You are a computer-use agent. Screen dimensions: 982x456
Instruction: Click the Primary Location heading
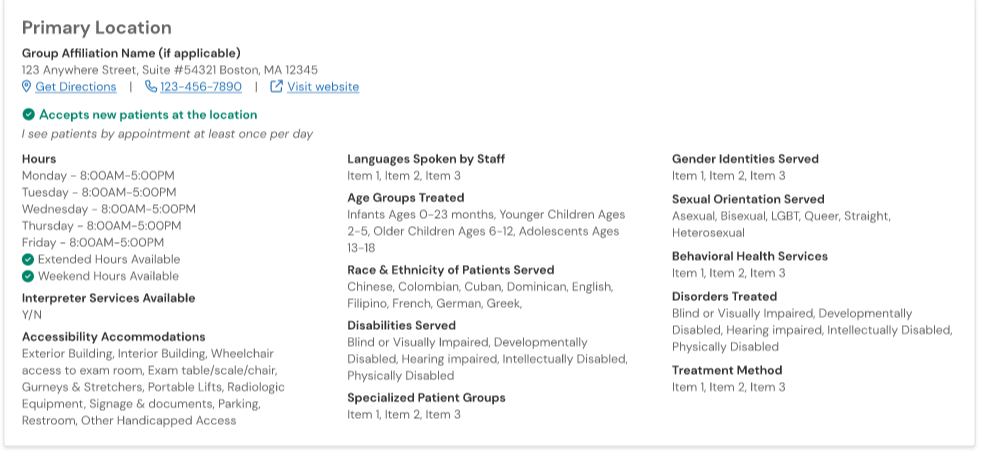click(97, 28)
